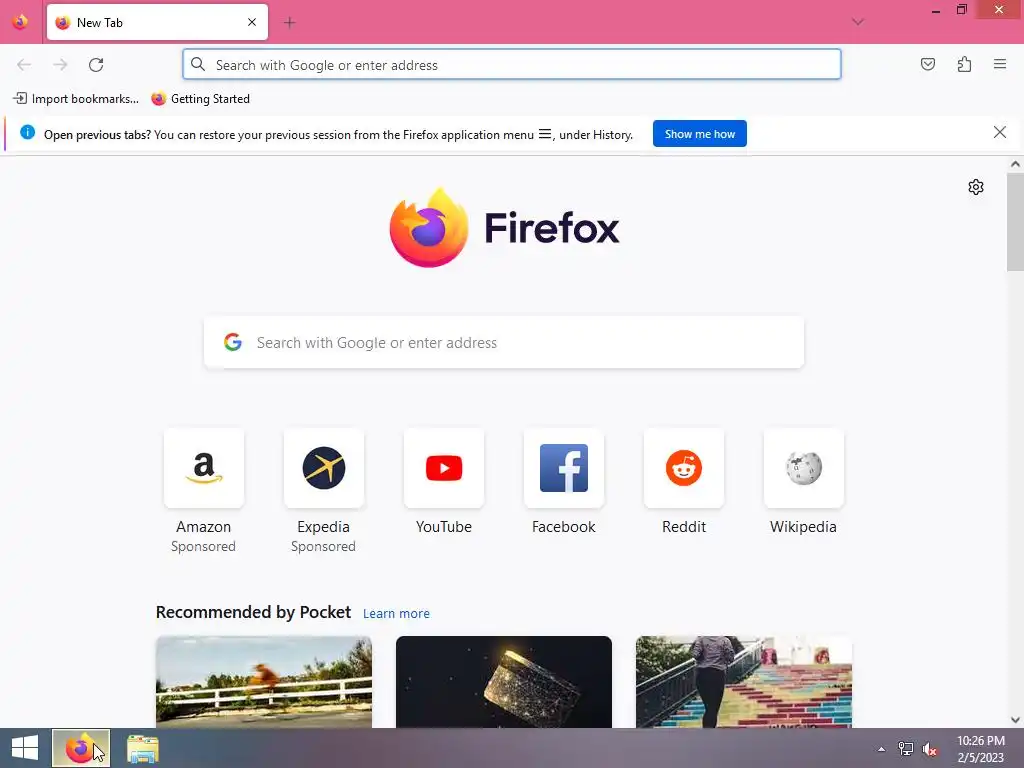The width and height of the screenshot is (1024, 768).
Task: Click the central Google search box
Action: coord(504,342)
